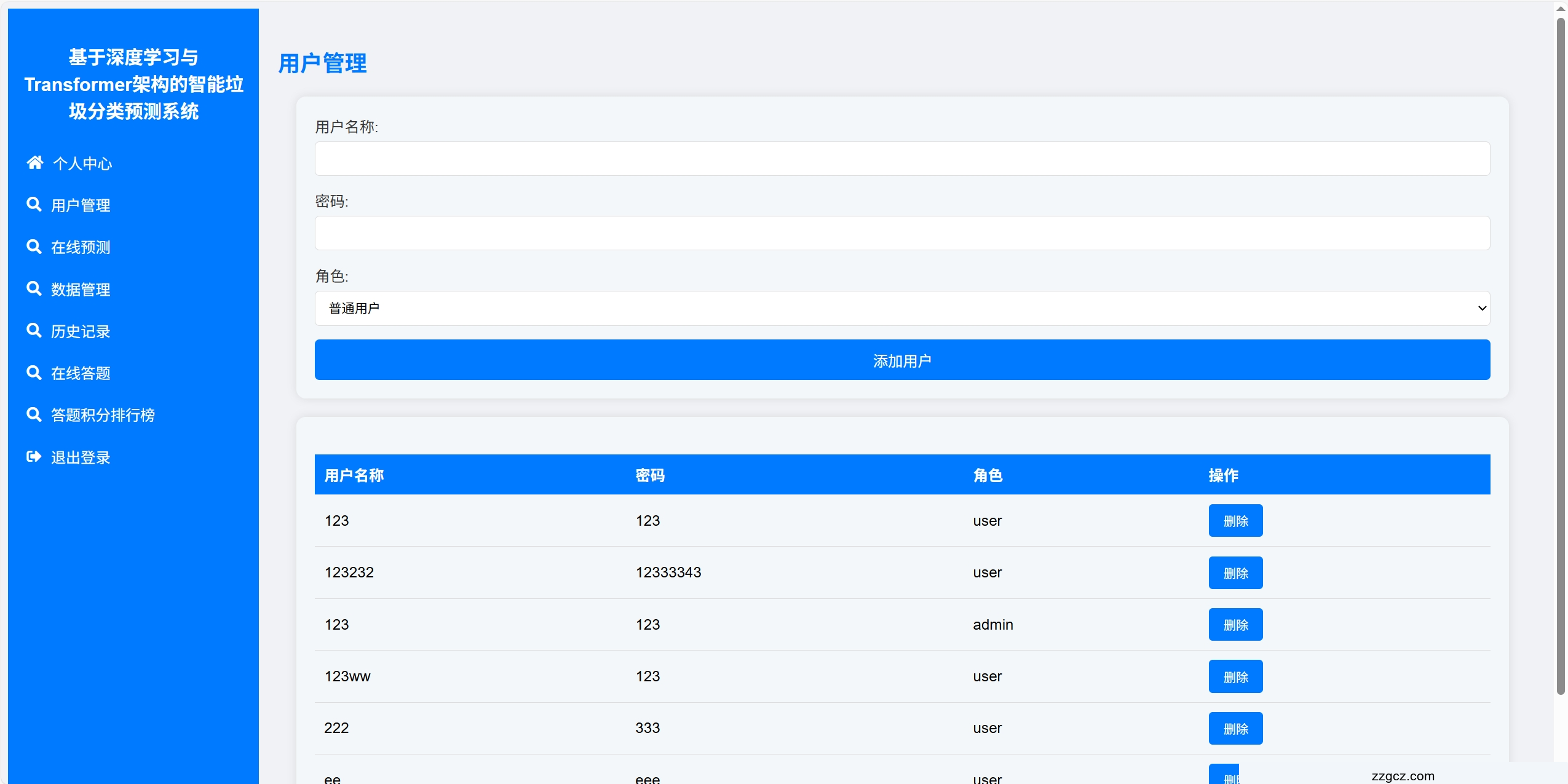Image resolution: width=1568 pixels, height=784 pixels.
Task: Delete user 123232 with its 删除 button
Action: point(1235,573)
